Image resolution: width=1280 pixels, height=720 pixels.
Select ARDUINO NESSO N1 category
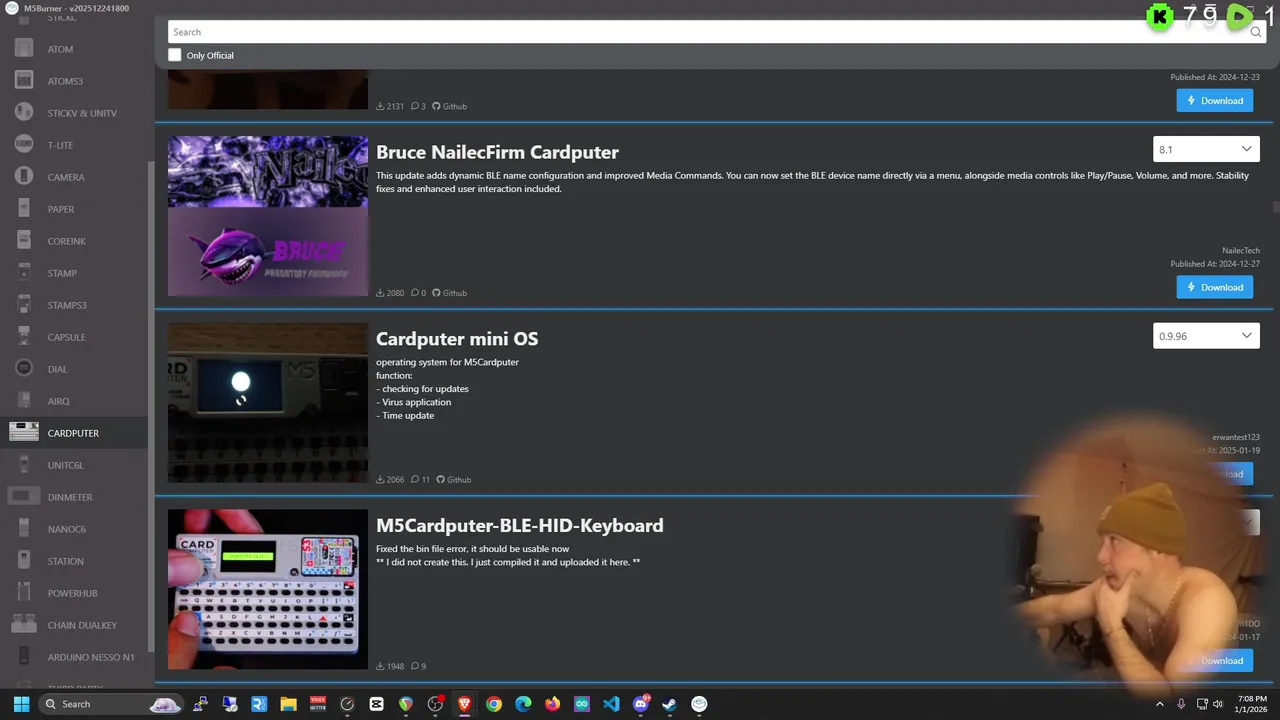pyautogui.click(x=74, y=657)
